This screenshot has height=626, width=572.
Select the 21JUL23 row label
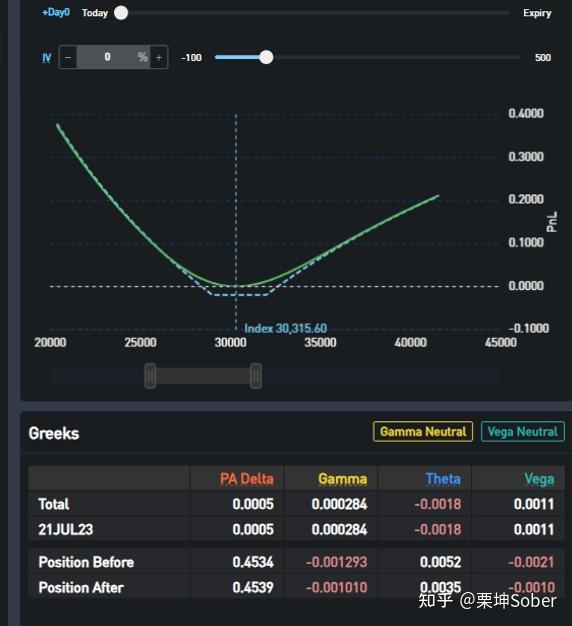(x=66, y=529)
